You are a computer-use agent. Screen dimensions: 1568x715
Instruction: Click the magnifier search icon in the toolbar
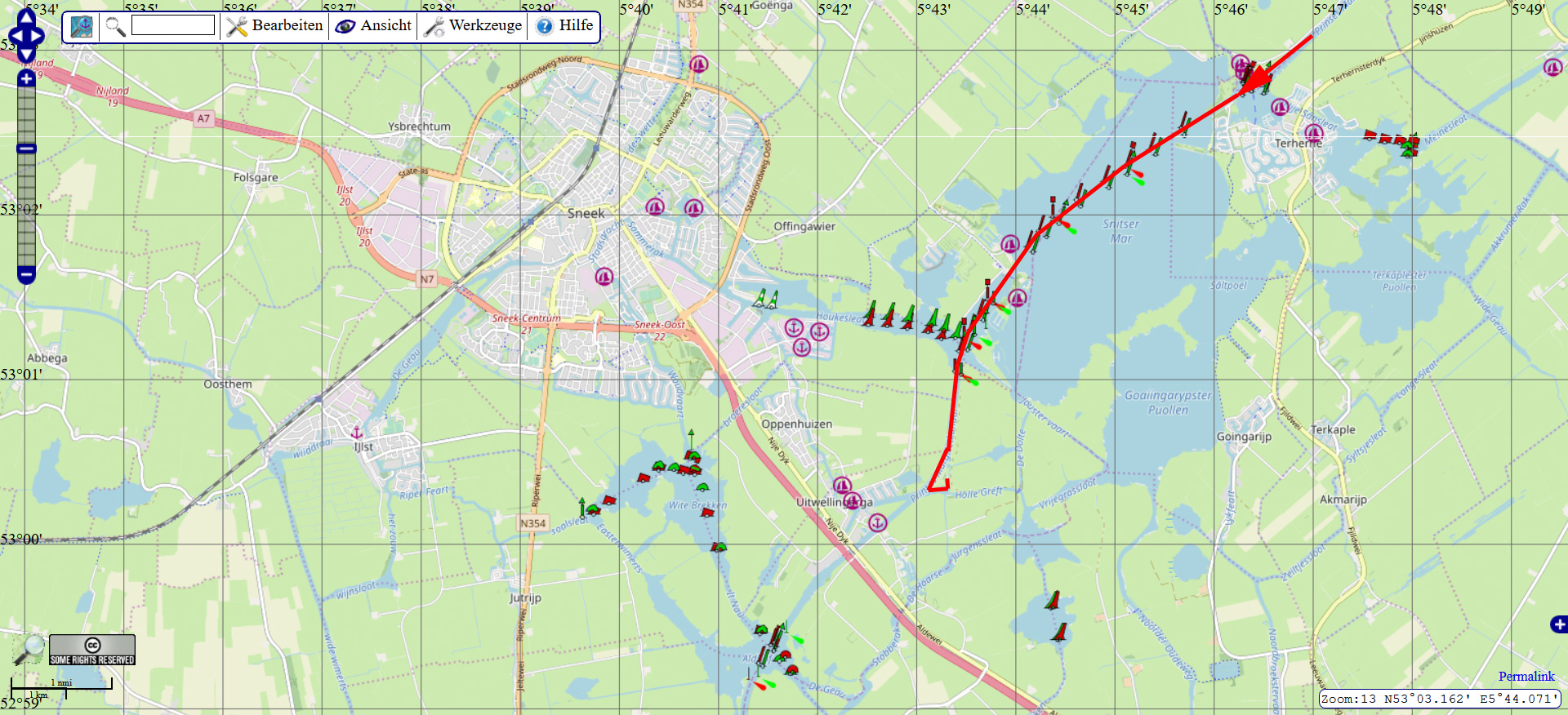click(116, 27)
